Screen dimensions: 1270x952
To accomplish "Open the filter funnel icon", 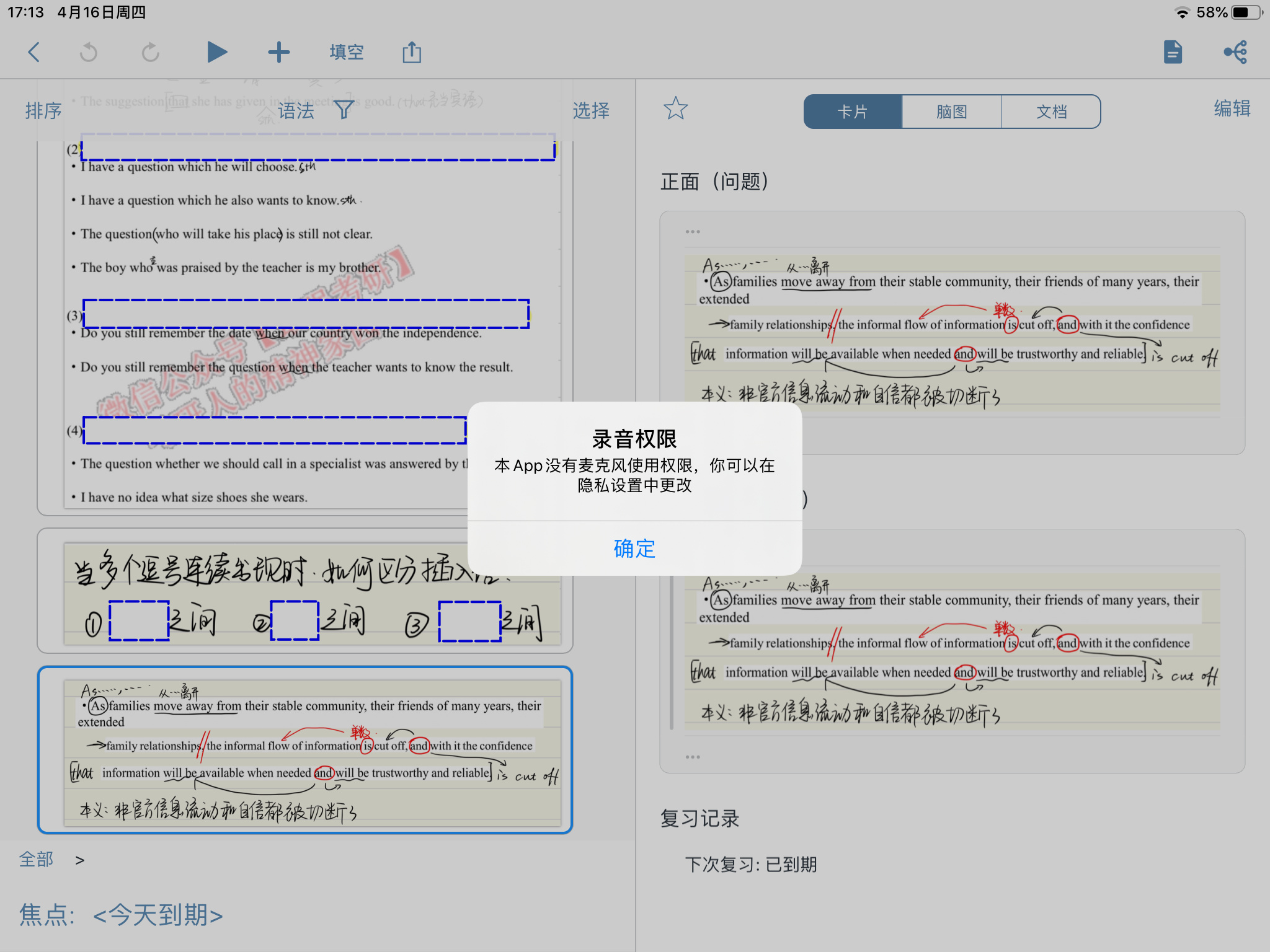I will [x=344, y=110].
